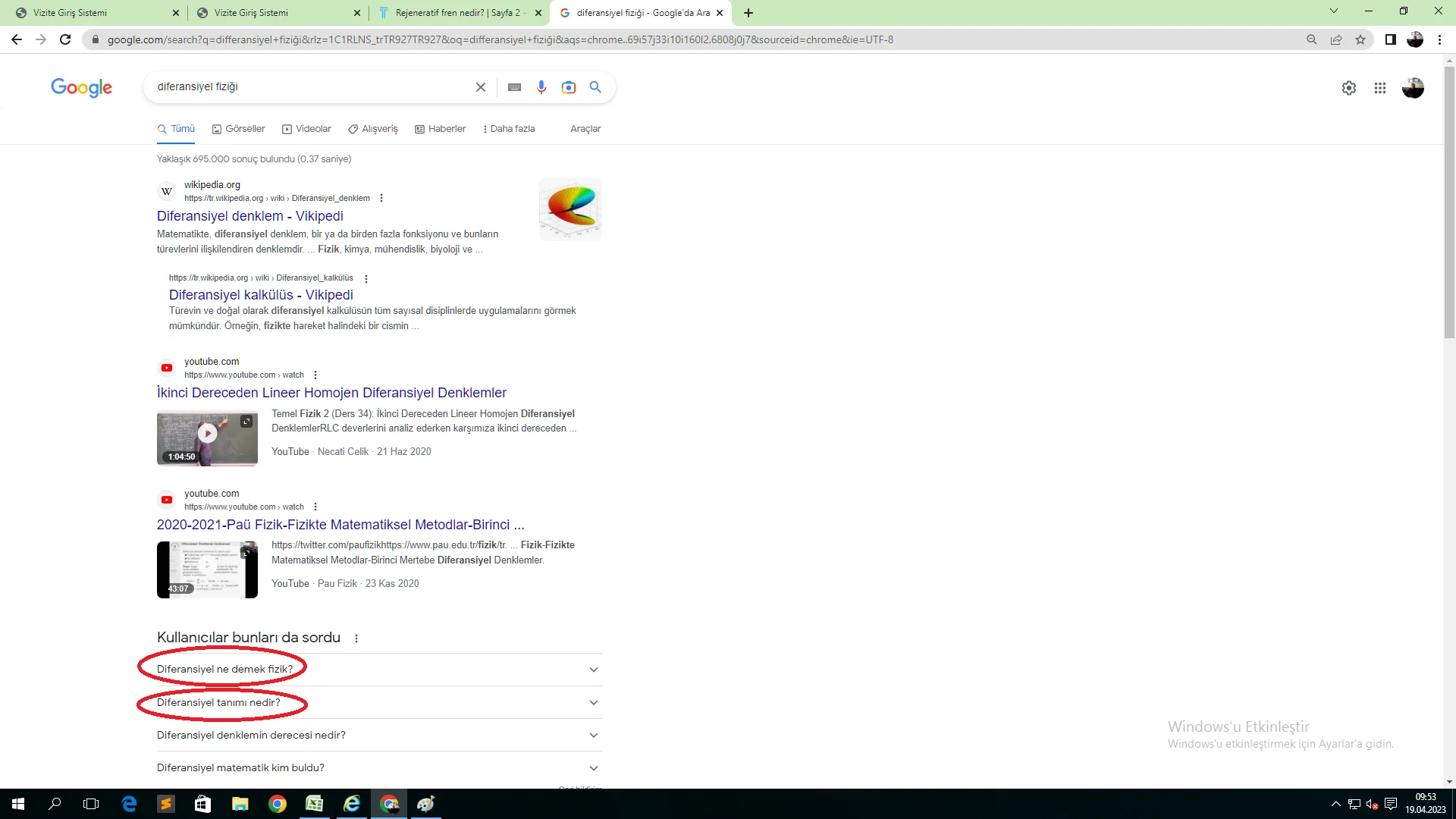
Task: Click the voice search microphone icon
Action: tap(541, 87)
